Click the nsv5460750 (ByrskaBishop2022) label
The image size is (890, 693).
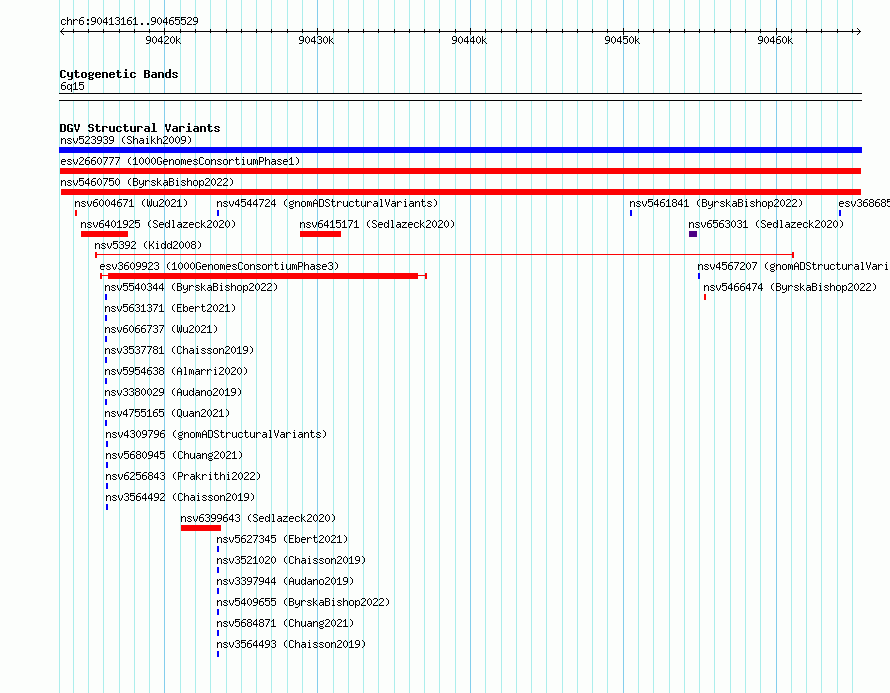(x=147, y=182)
